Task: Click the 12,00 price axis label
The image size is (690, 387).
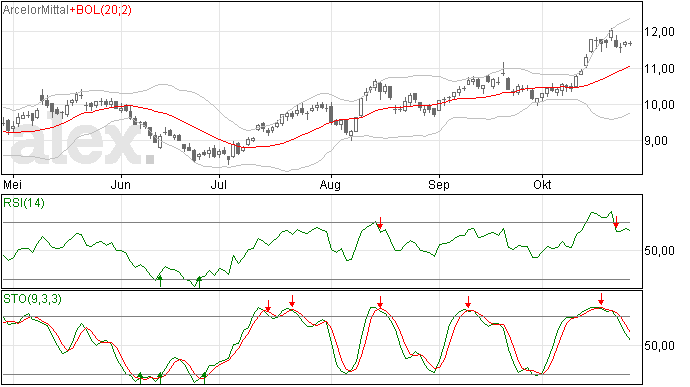Action: 659,32
